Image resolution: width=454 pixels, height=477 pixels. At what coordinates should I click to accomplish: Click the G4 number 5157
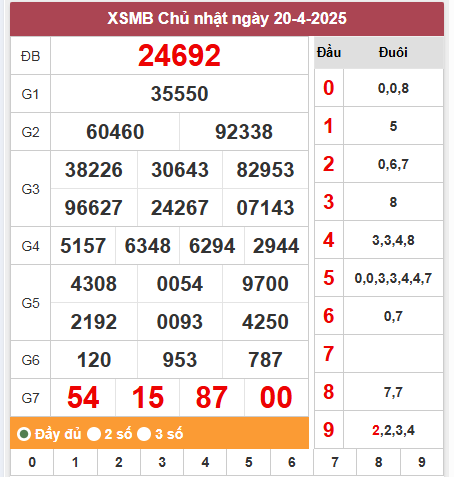click(83, 246)
